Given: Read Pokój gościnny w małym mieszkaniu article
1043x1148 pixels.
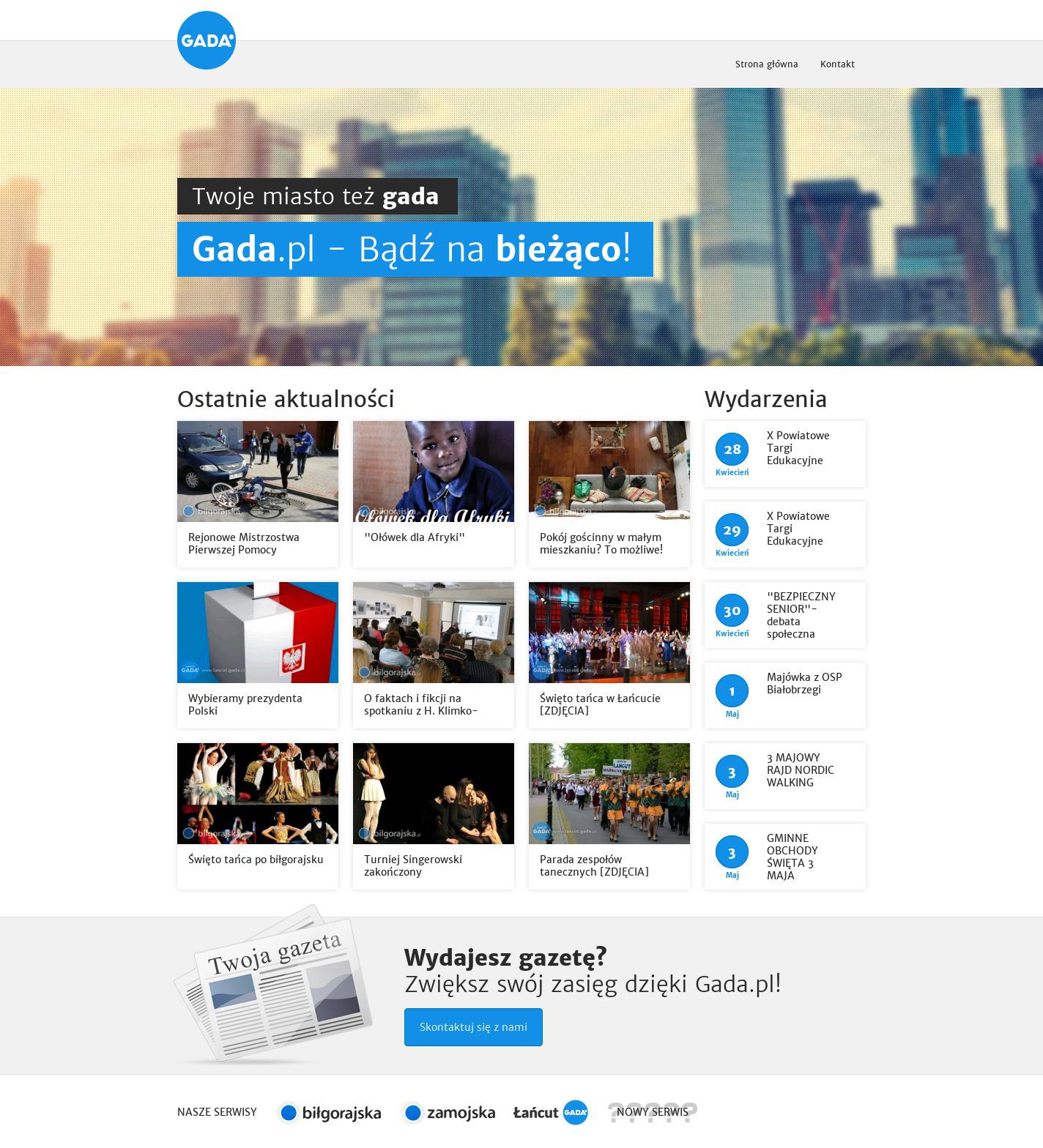Looking at the screenshot, I should point(601,543).
